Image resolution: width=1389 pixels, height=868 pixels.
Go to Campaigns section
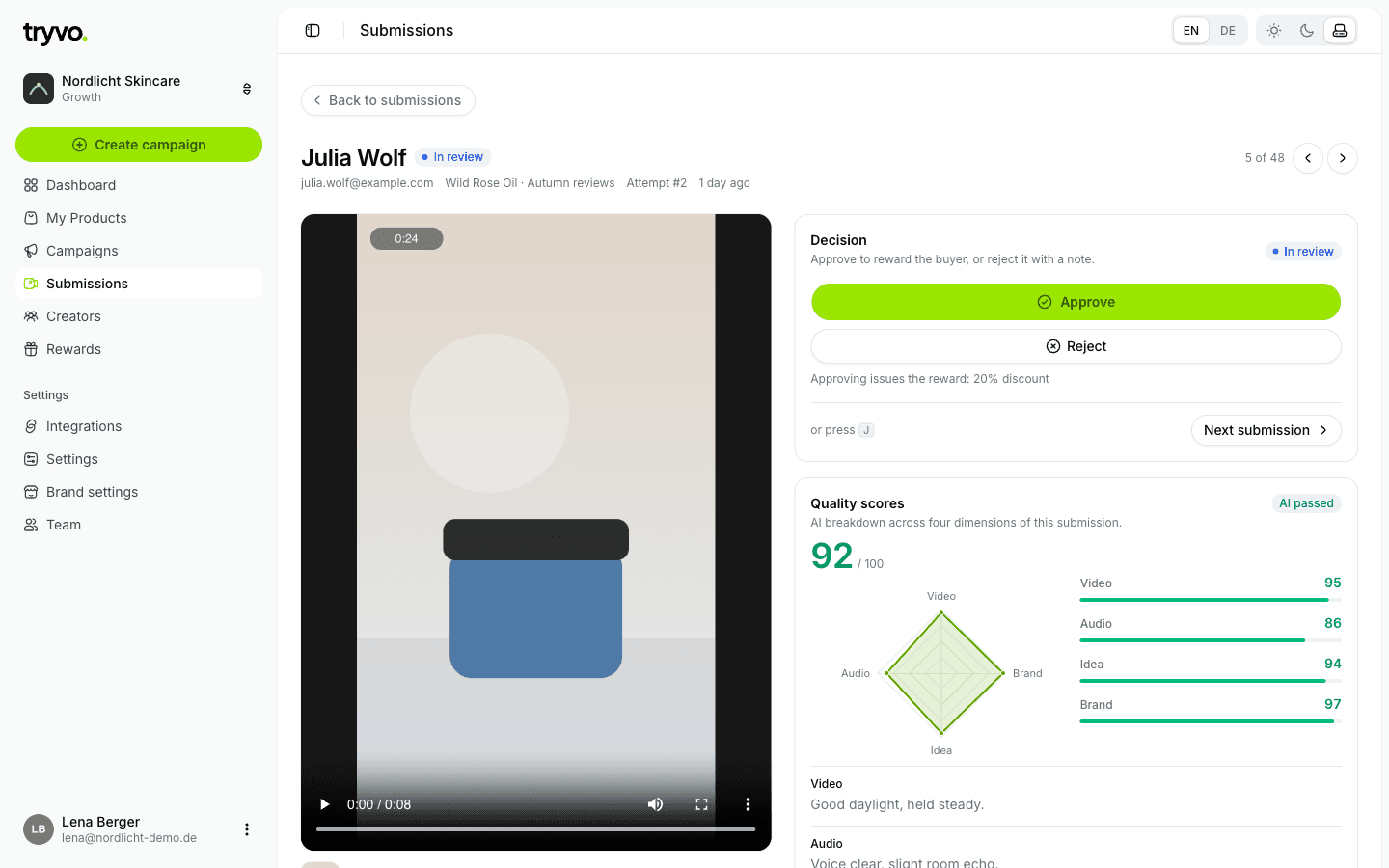coord(139,251)
